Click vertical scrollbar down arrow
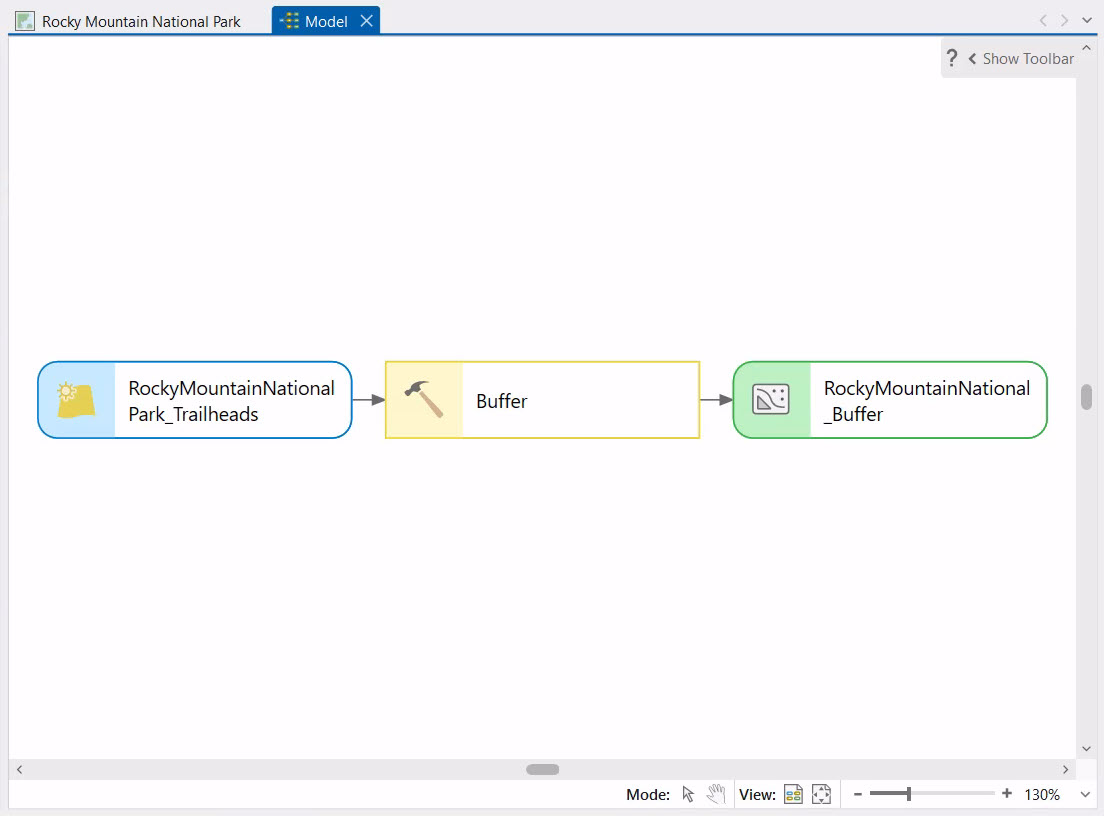1104x816 pixels. tap(1086, 748)
